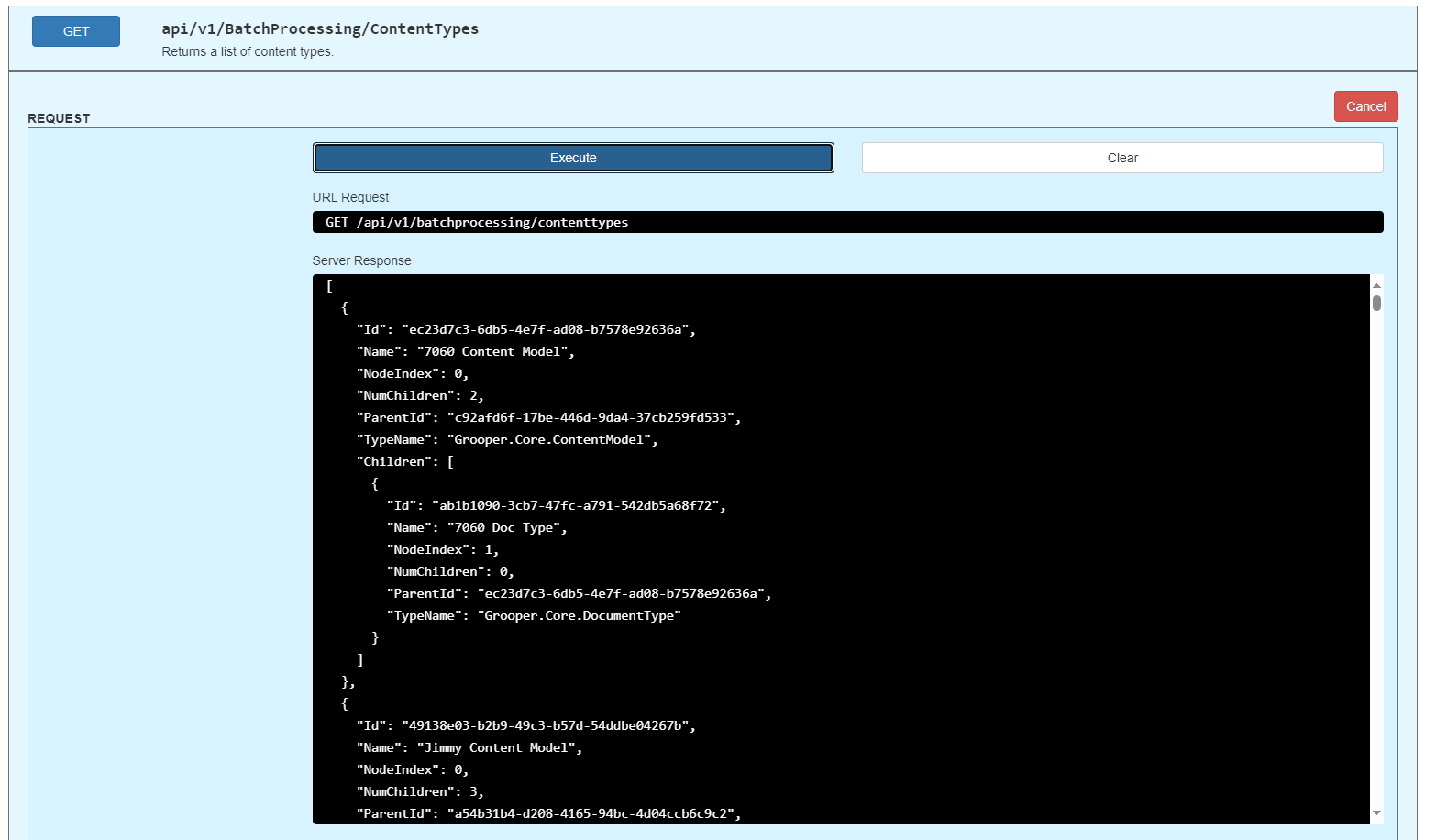The width and height of the screenshot is (1436, 840).
Task: Click the Grooper.Core.ContentModel TypeName line
Action: point(506,439)
